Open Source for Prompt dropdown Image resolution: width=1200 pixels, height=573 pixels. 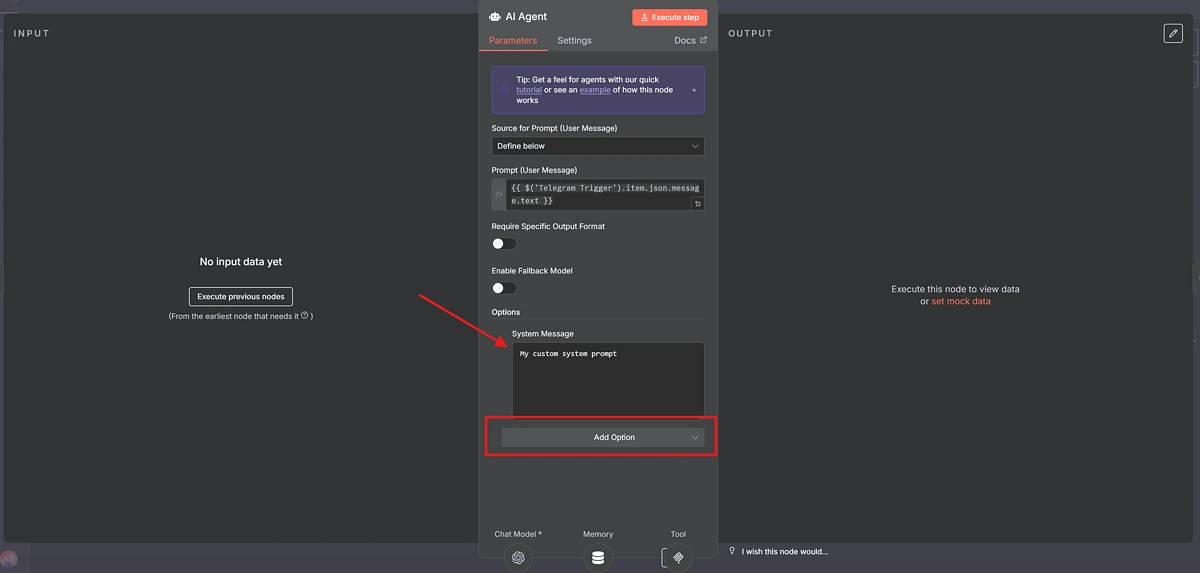click(597, 146)
